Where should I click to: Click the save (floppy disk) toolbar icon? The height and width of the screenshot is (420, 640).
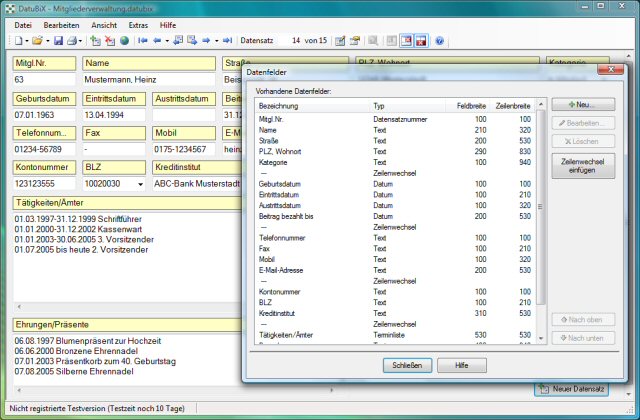click(58, 41)
